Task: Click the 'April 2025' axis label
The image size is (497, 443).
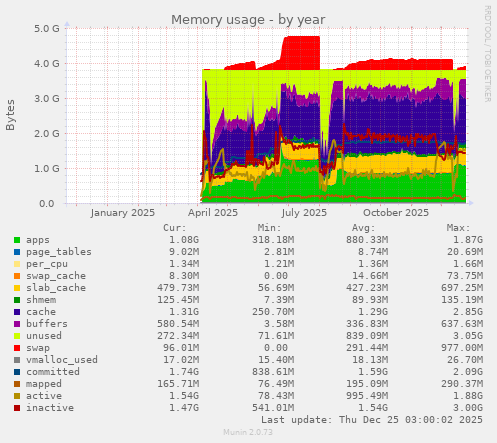Action: [213, 213]
